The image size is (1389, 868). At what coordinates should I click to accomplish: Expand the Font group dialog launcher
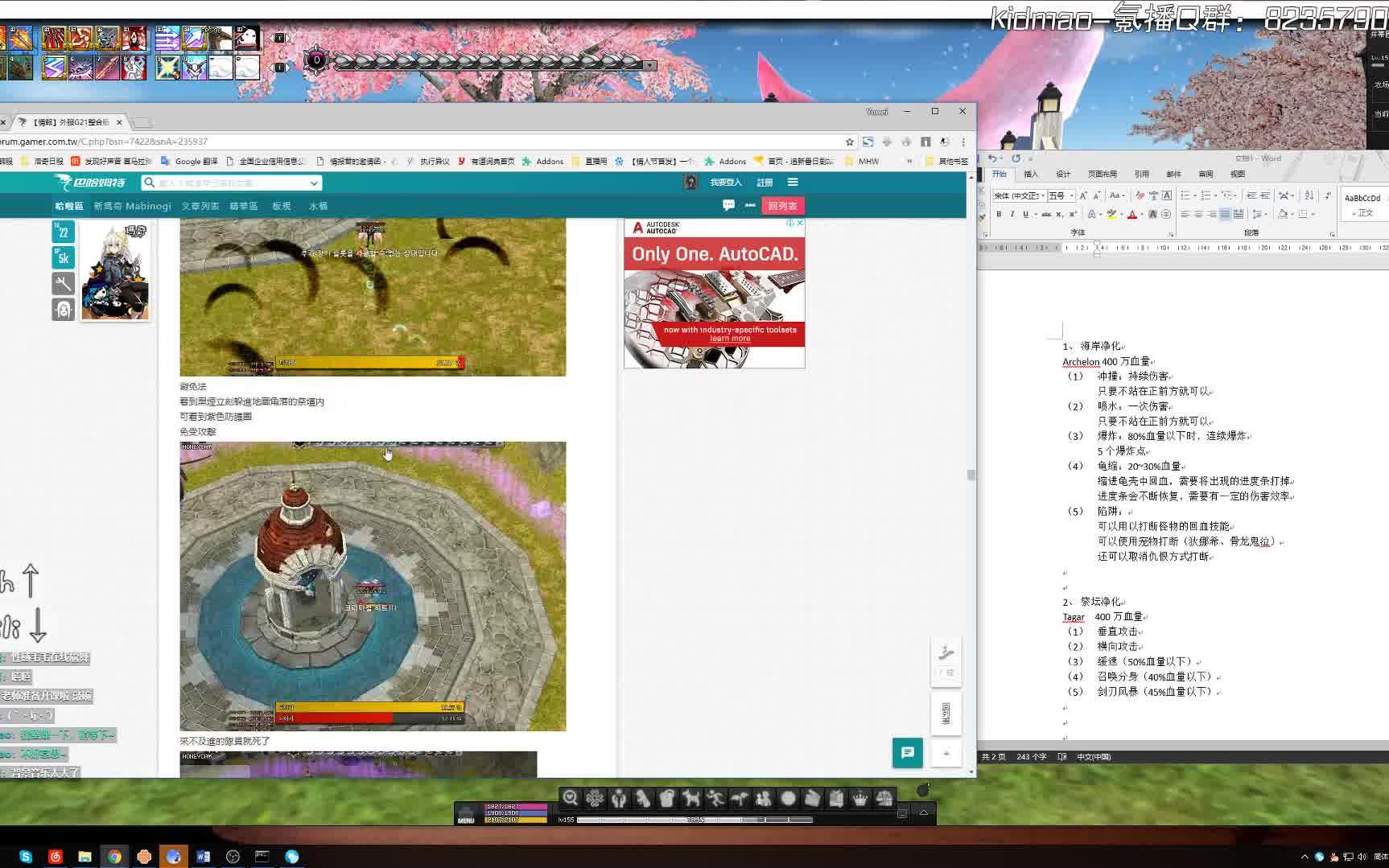(1171, 234)
